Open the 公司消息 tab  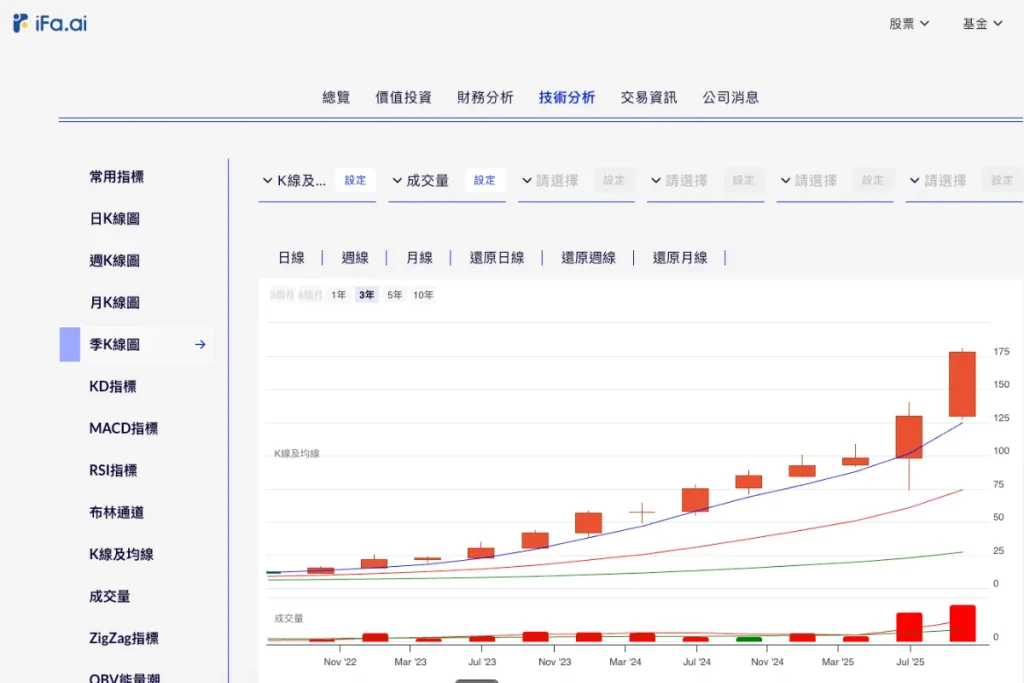point(731,97)
